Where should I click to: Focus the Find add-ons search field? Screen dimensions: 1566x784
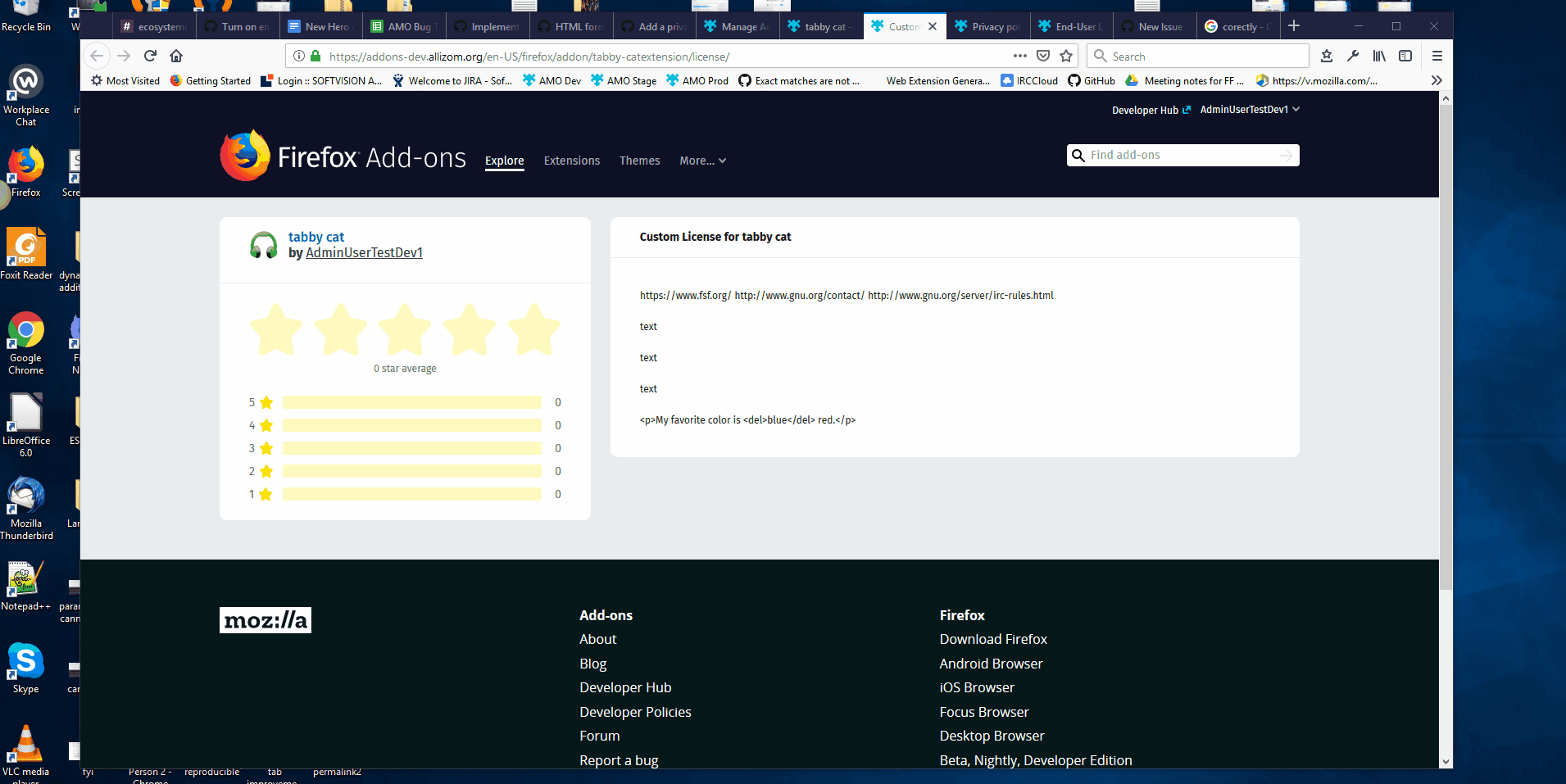click(x=1183, y=155)
